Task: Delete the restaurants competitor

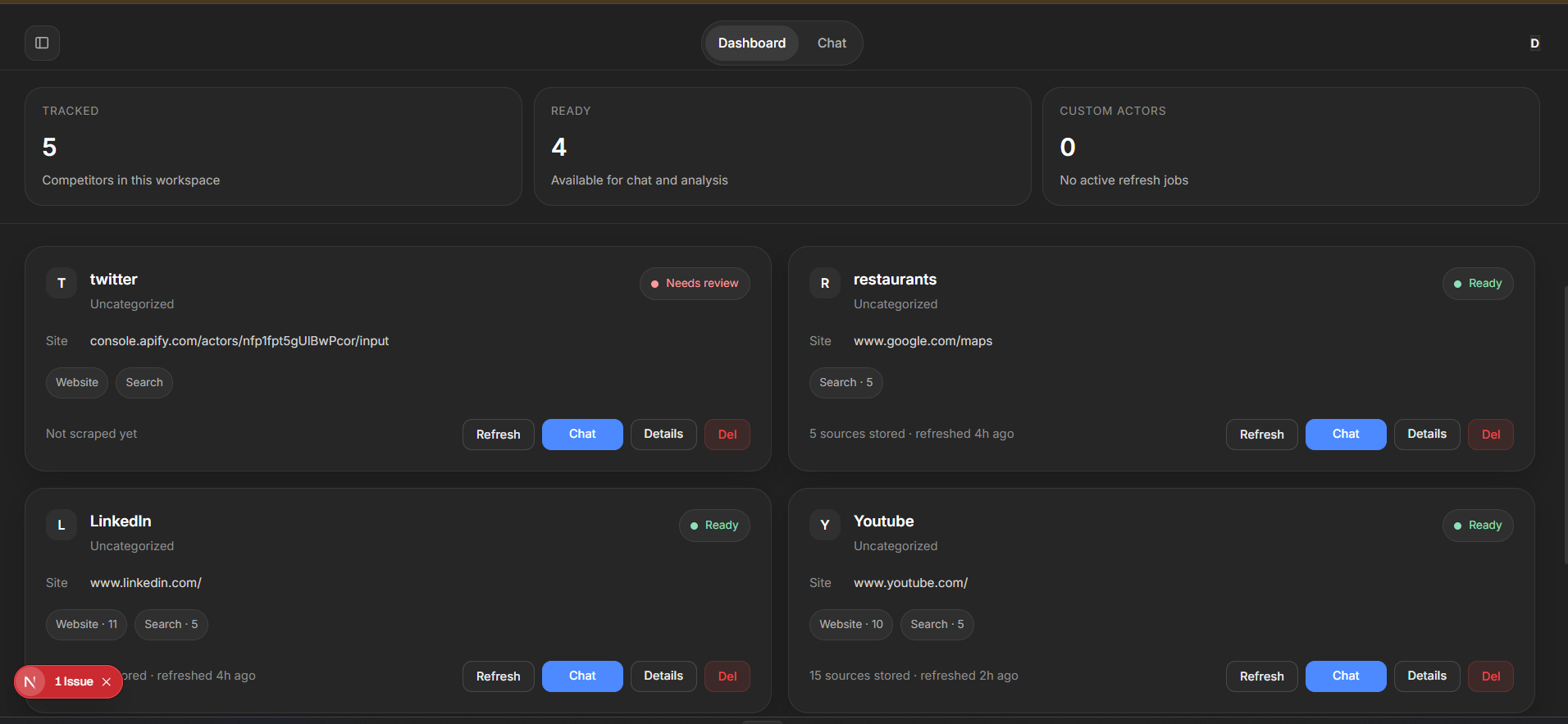Action: pos(1491,435)
